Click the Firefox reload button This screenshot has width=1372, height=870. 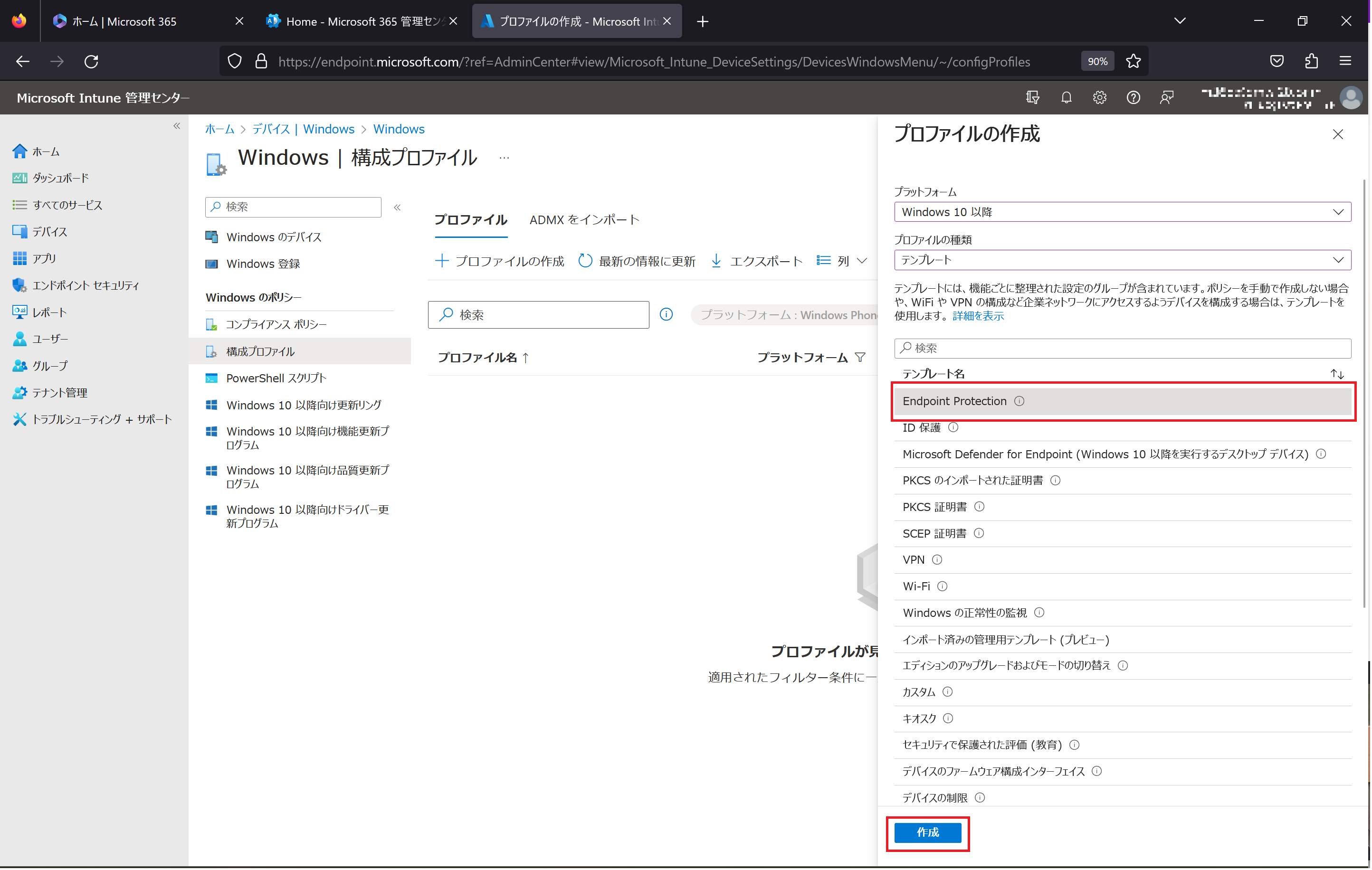91,61
